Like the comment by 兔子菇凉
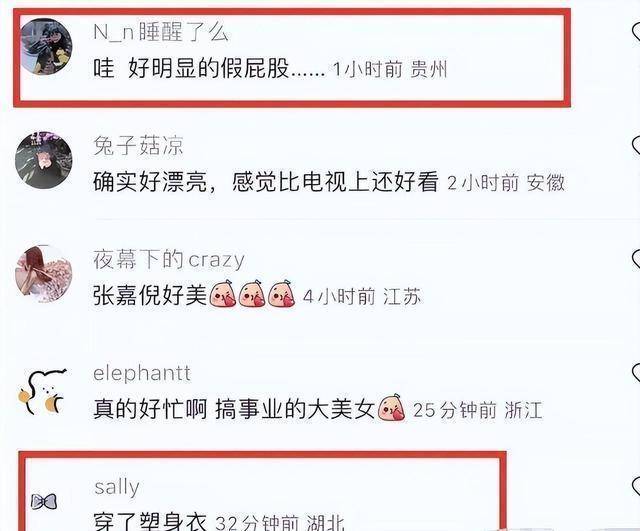Image resolution: width=640 pixels, height=531 pixels. click(x=636, y=146)
